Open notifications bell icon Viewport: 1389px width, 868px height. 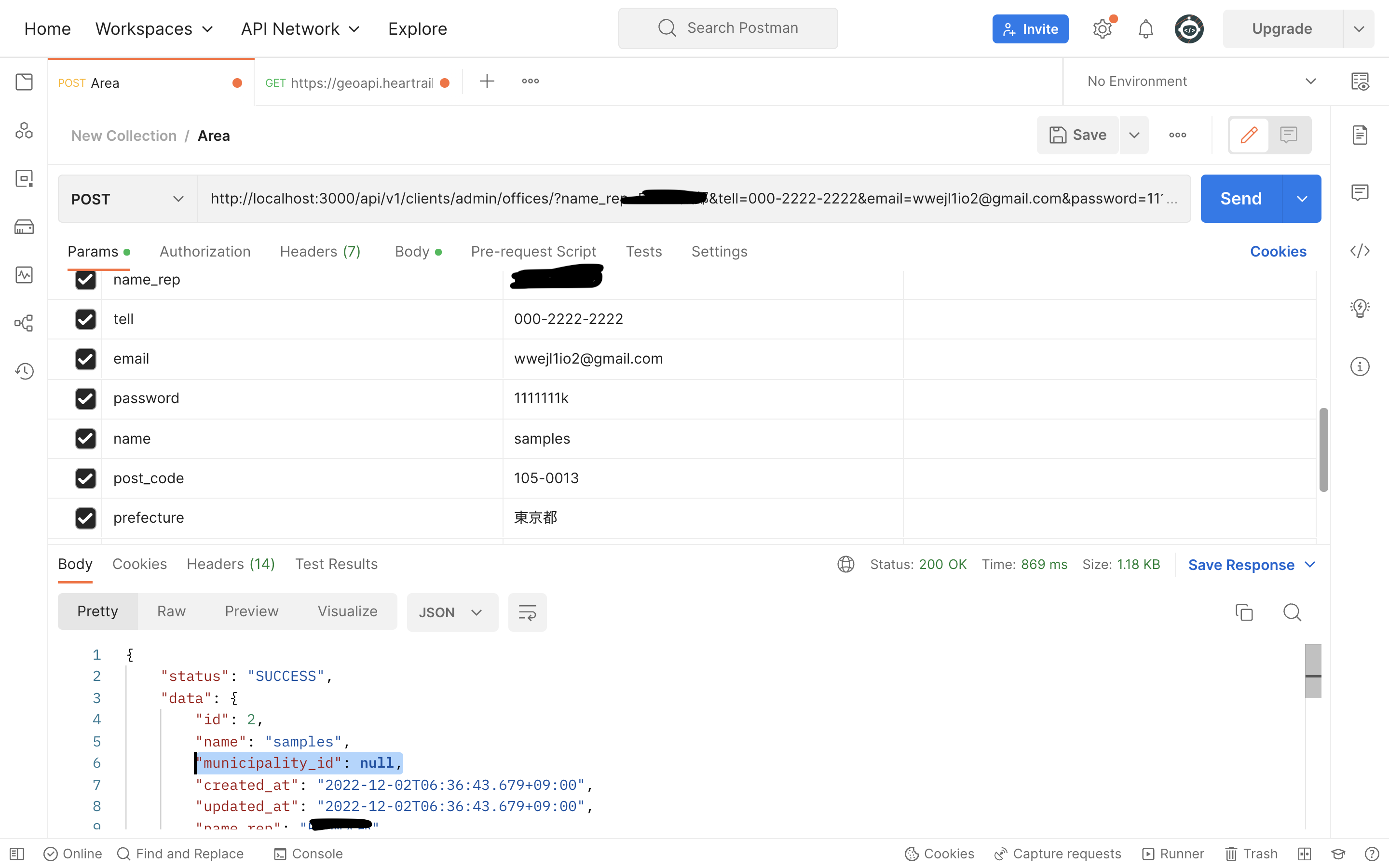point(1145,29)
